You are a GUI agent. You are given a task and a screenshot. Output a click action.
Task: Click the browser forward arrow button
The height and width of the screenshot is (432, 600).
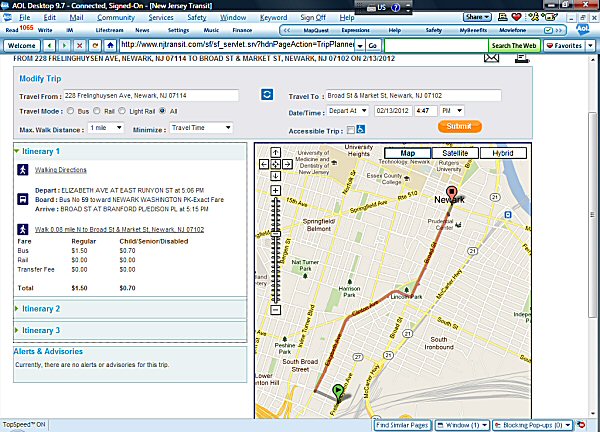(64, 46)
